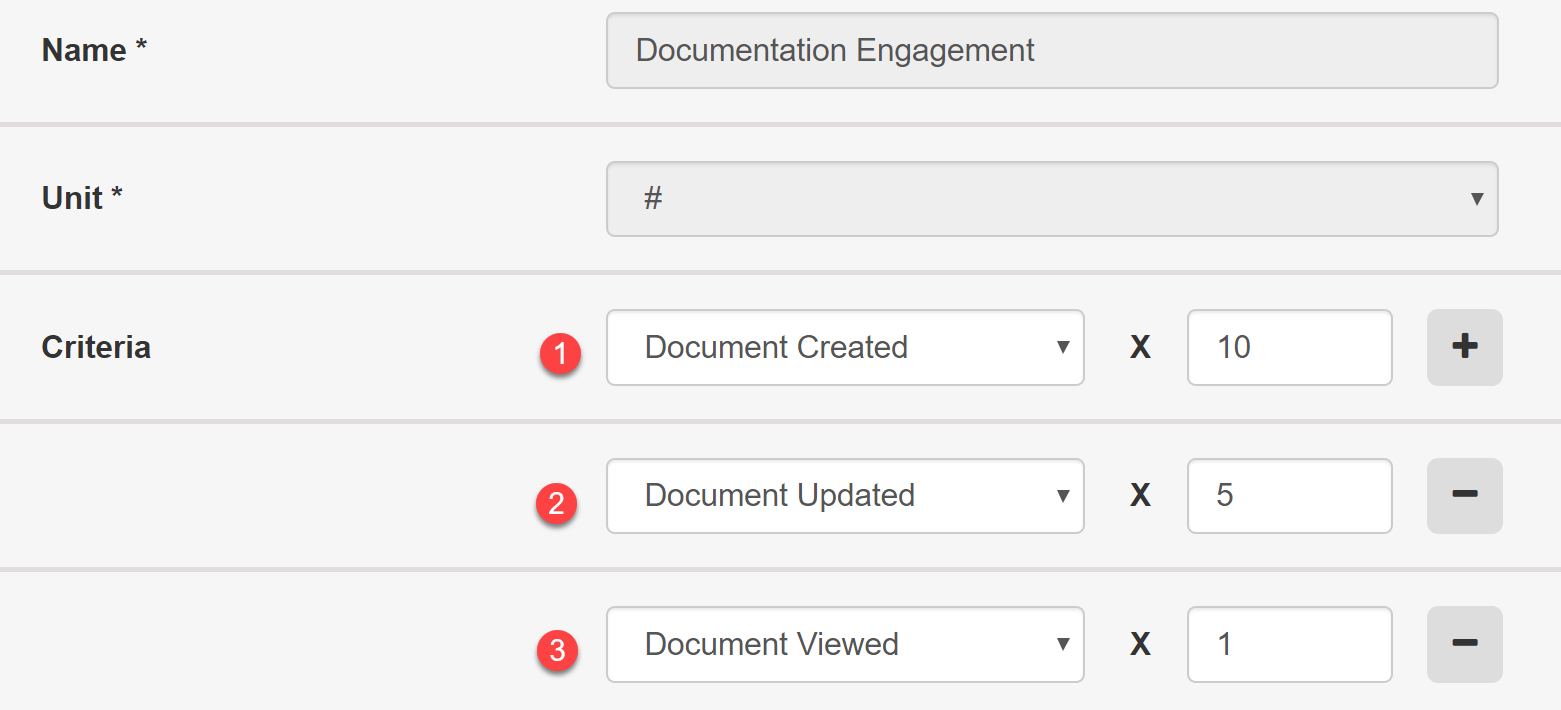Click the minus icon beside Document Updated
The width and height of the screenshot is (1561, 710).
click(1463, 496)
